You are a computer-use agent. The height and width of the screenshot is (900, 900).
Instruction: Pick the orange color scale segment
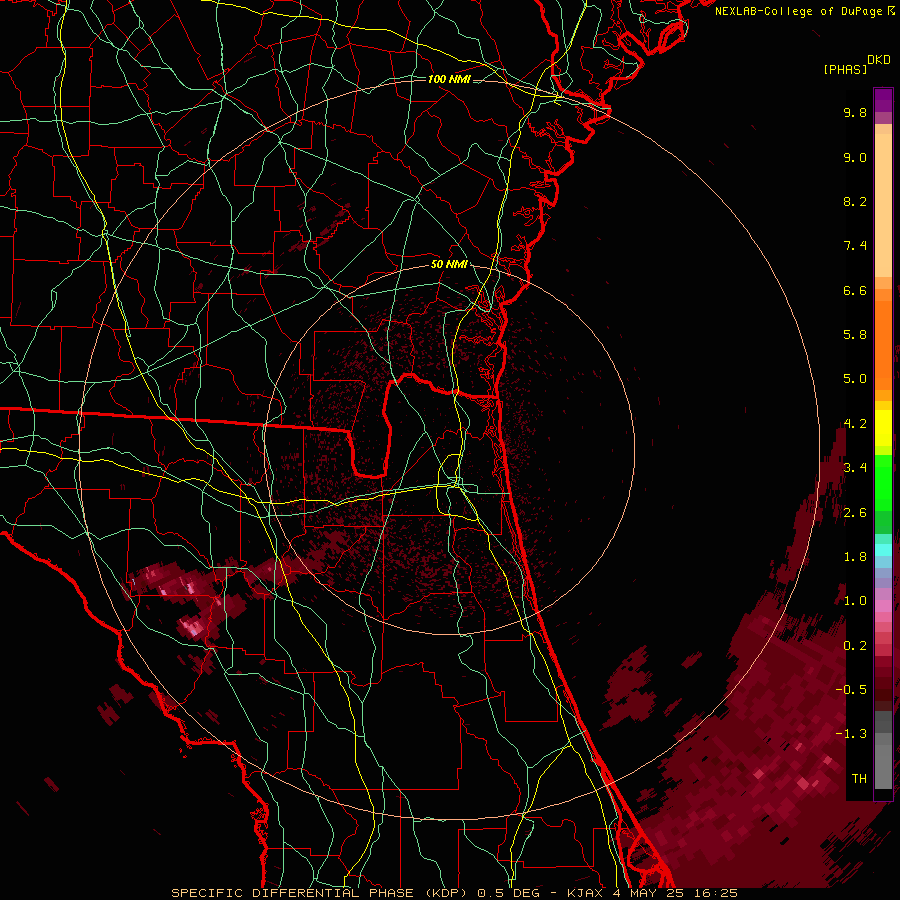coord(883,346)
